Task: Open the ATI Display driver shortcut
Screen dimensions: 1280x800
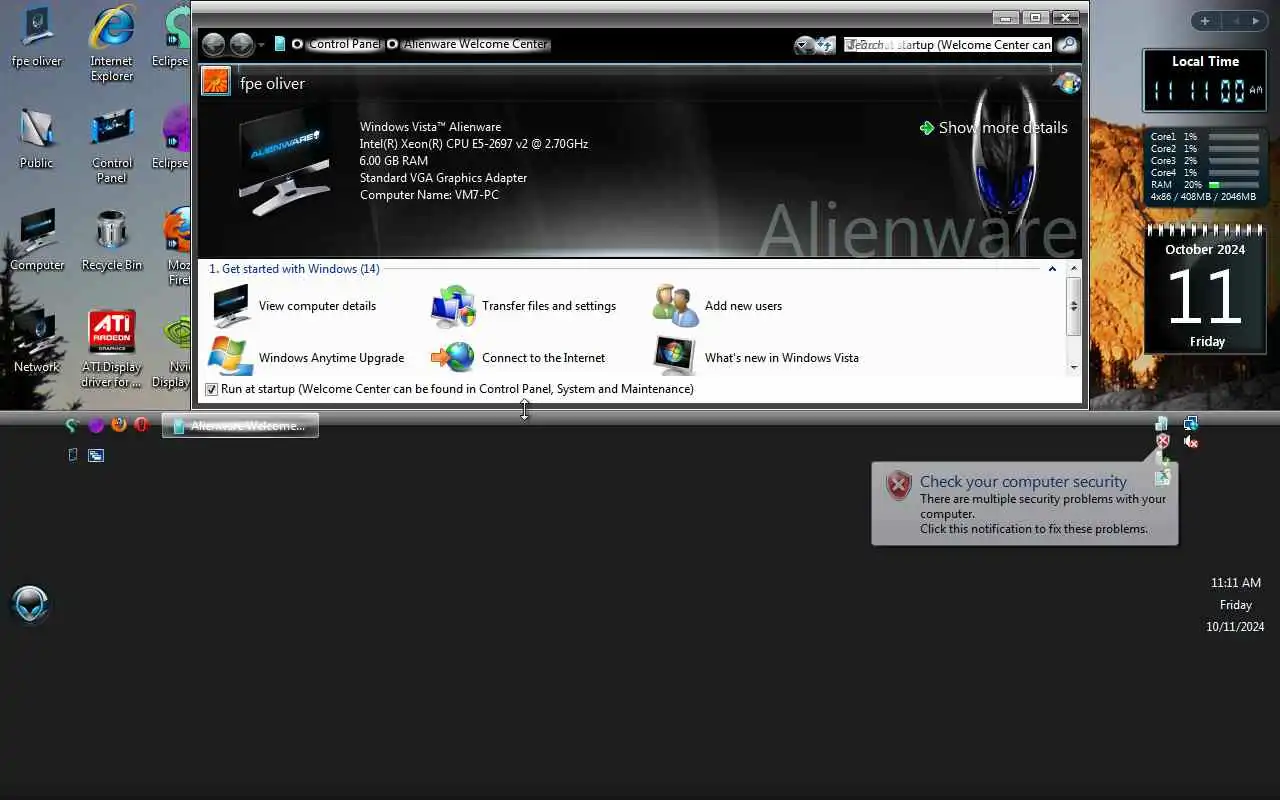Action: click(x=112, y=350)
